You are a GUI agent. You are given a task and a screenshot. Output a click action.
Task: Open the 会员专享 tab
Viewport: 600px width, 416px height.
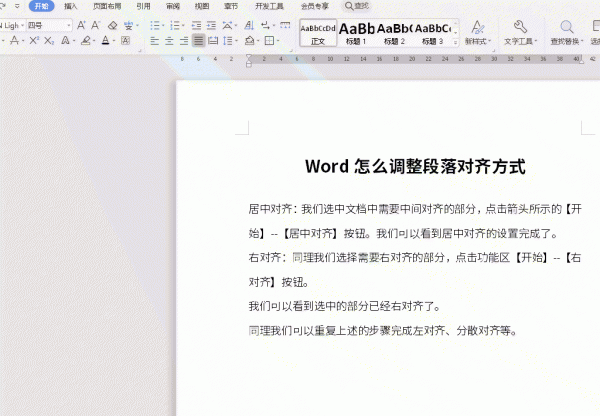click(315, 6)
